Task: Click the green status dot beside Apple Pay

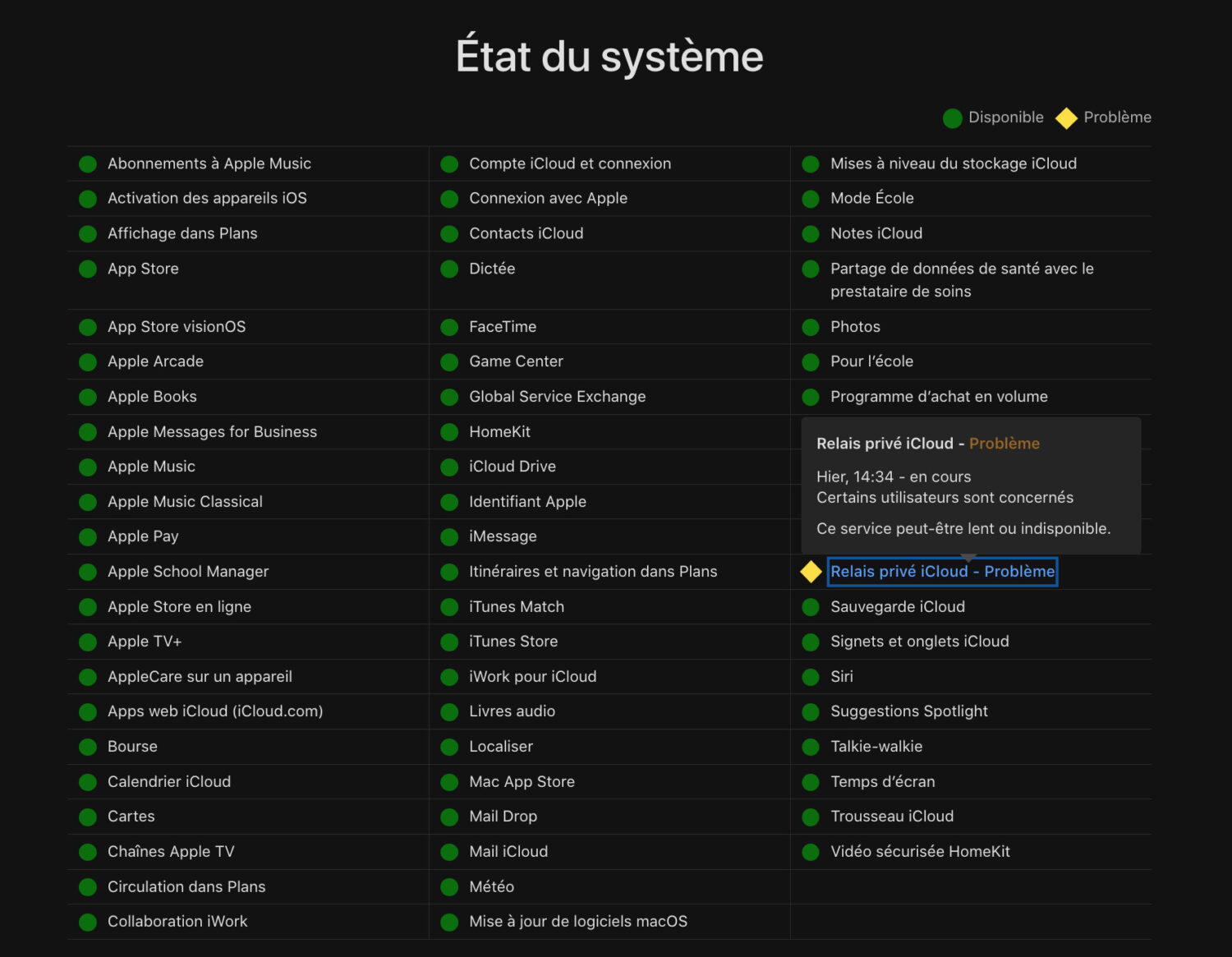Action: click(x=88, y=537)
